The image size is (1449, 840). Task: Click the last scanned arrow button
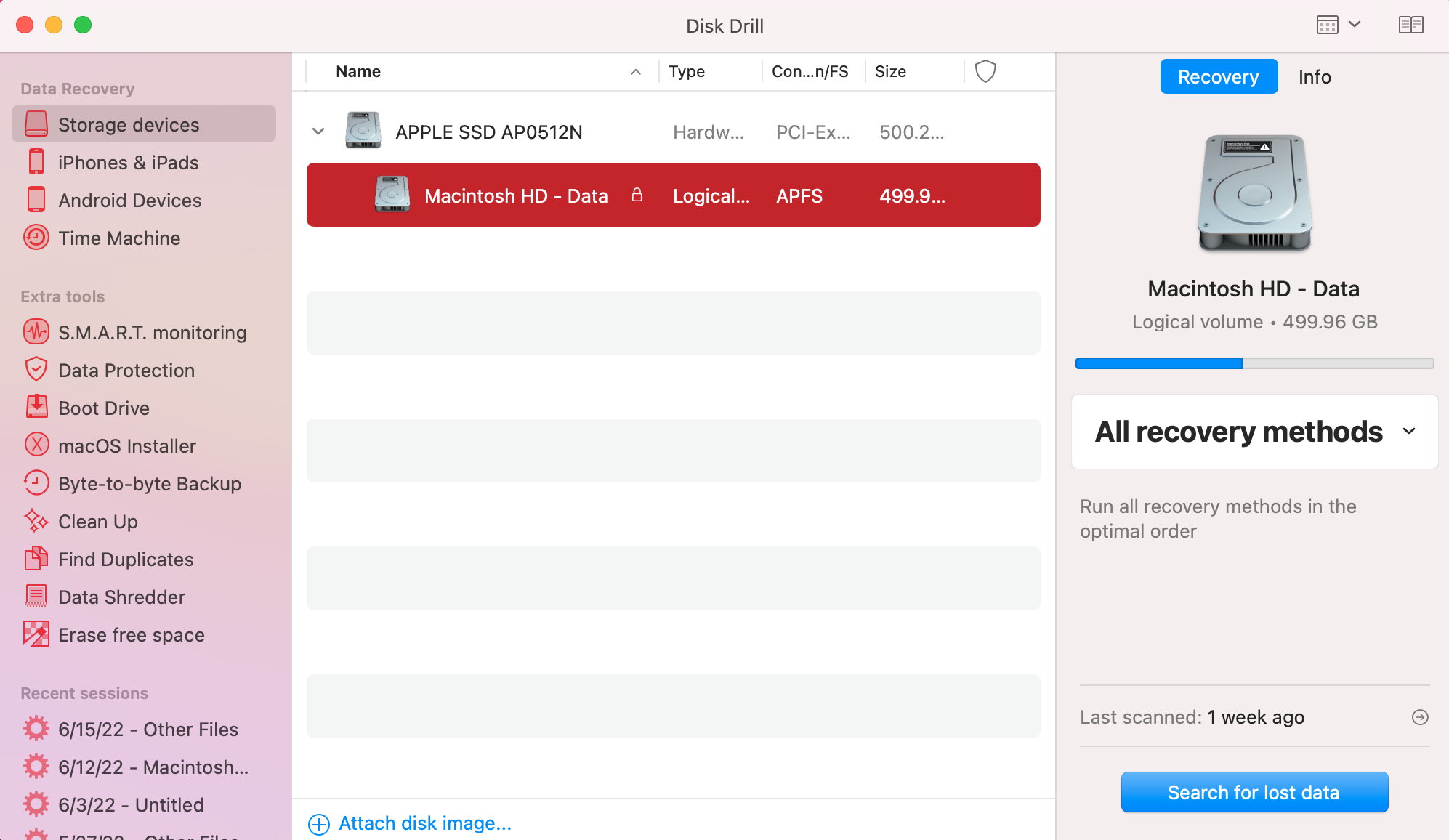[1420, 717]
